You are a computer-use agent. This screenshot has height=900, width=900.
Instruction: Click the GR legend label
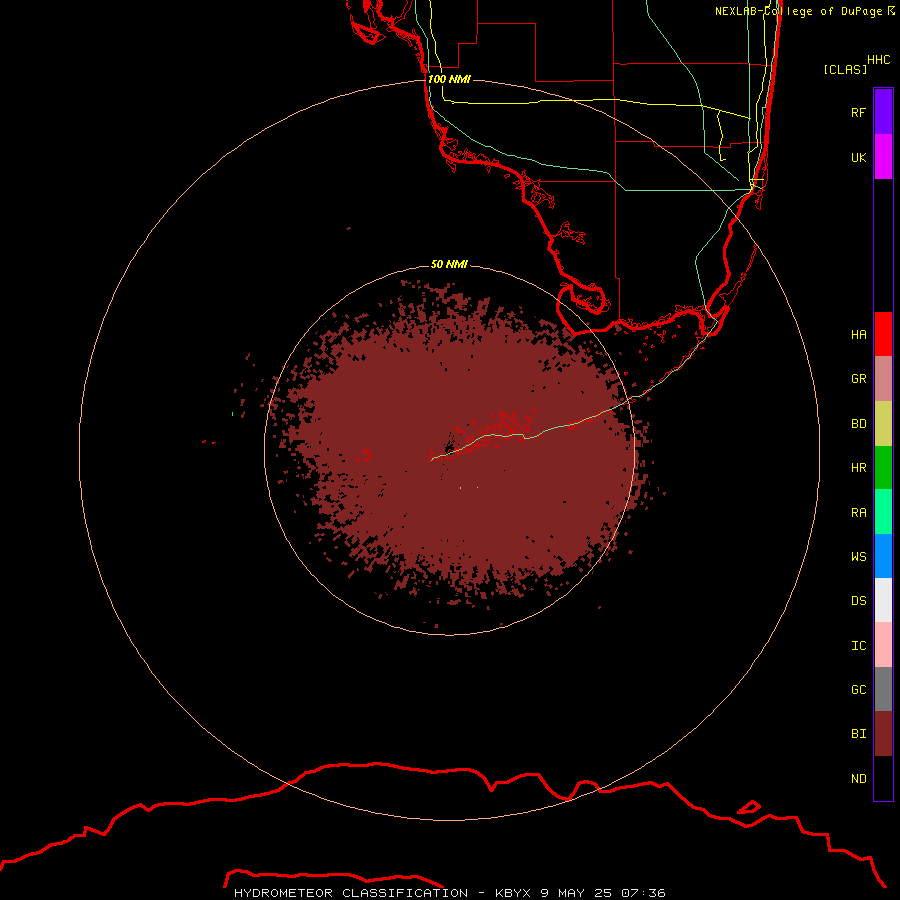[x=858, y=379]
